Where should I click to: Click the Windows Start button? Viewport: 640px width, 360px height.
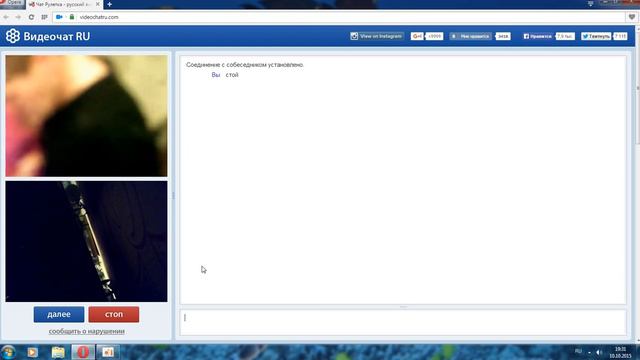coord(8,352)
